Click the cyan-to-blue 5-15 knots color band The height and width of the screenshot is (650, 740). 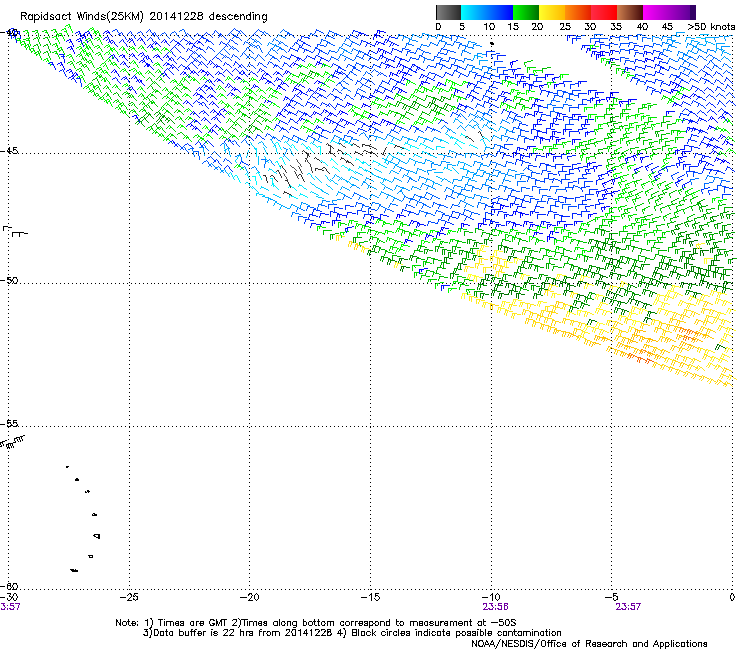[487, 12]
